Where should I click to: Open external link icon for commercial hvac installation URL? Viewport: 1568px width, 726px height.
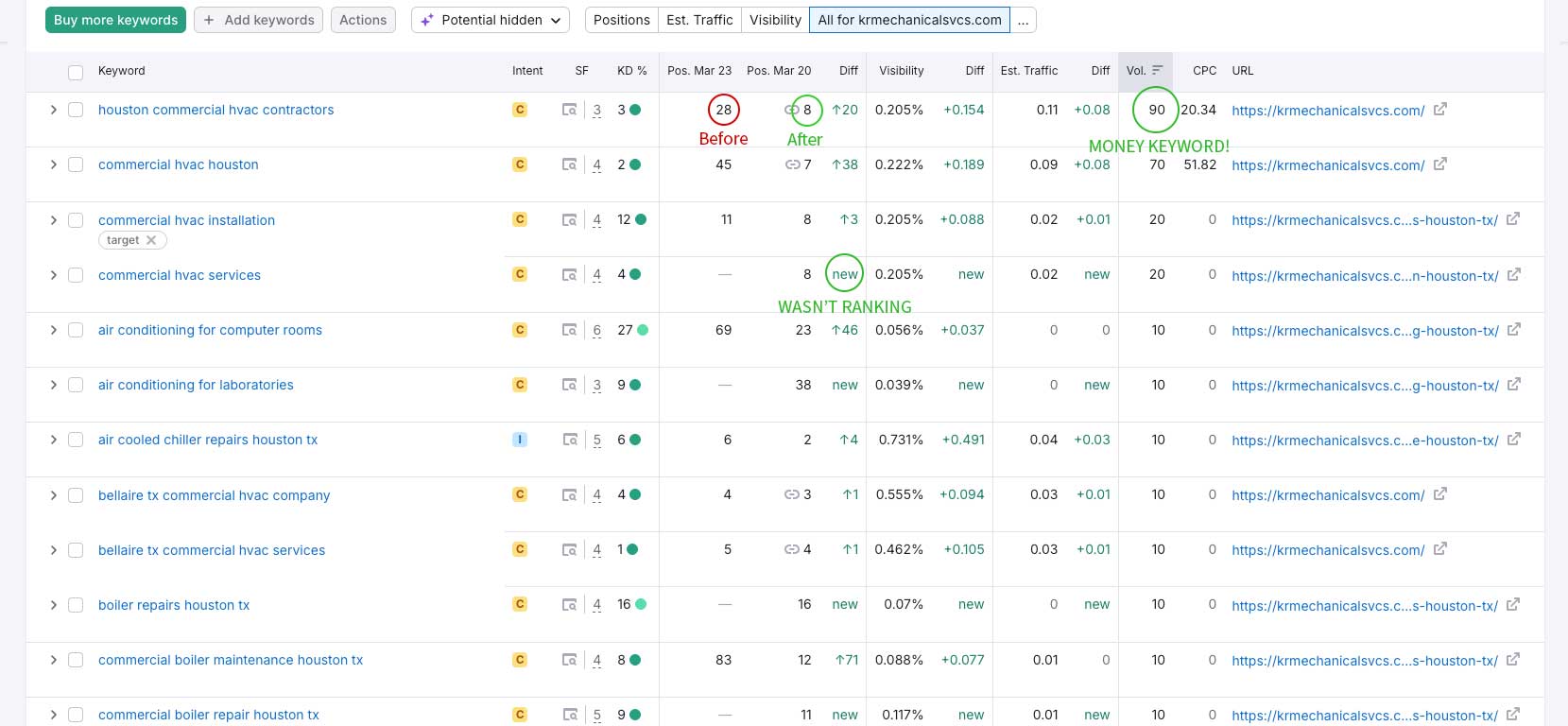click(x=1513, y=219)
